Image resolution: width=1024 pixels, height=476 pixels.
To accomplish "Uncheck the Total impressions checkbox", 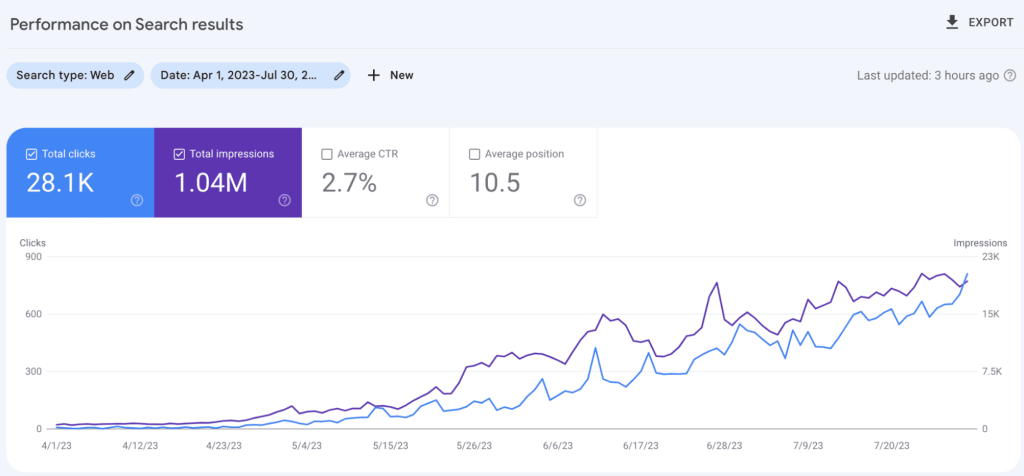I will (x=179, y=154).
